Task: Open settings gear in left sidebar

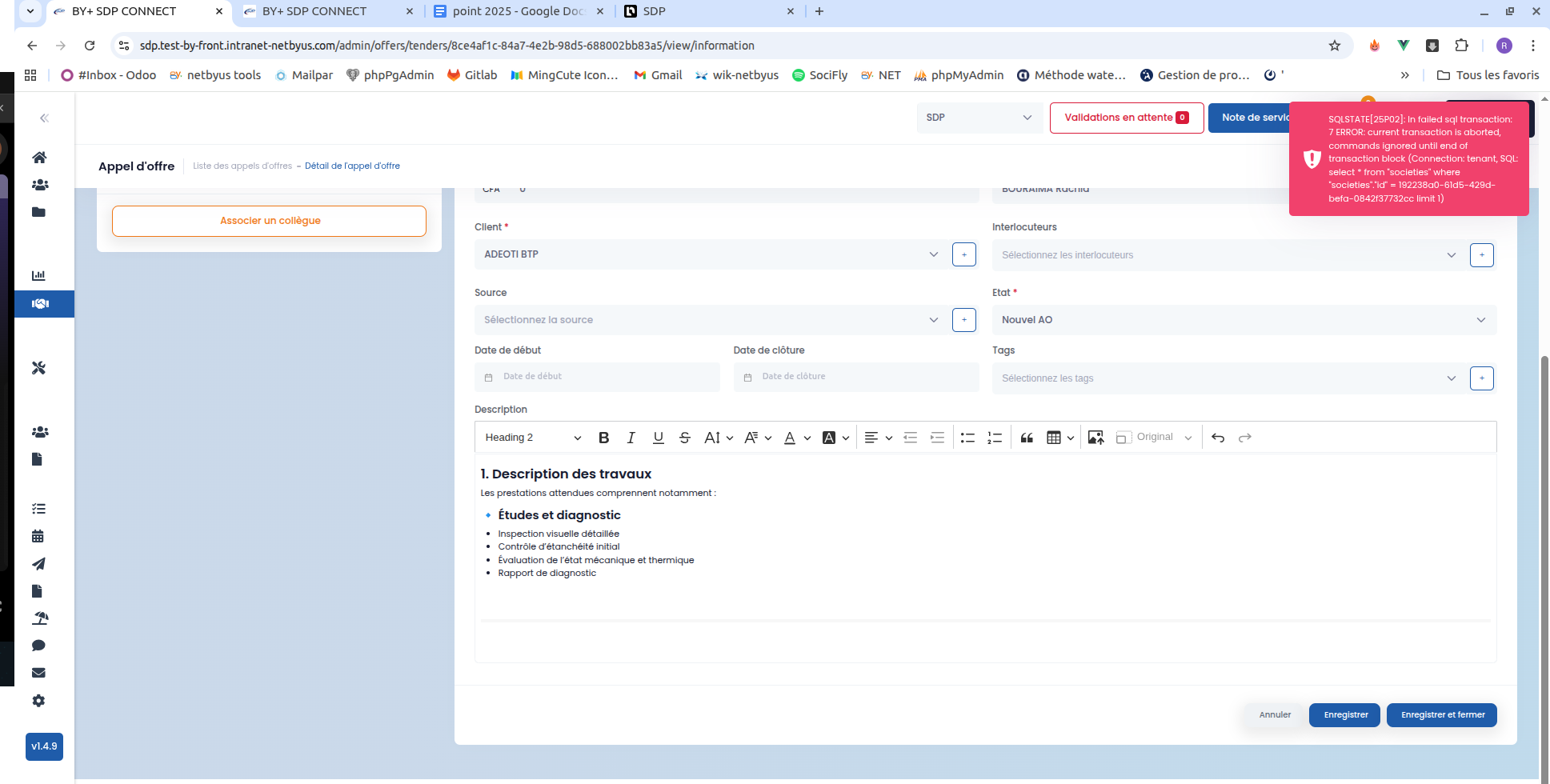Action: point(38,701)
